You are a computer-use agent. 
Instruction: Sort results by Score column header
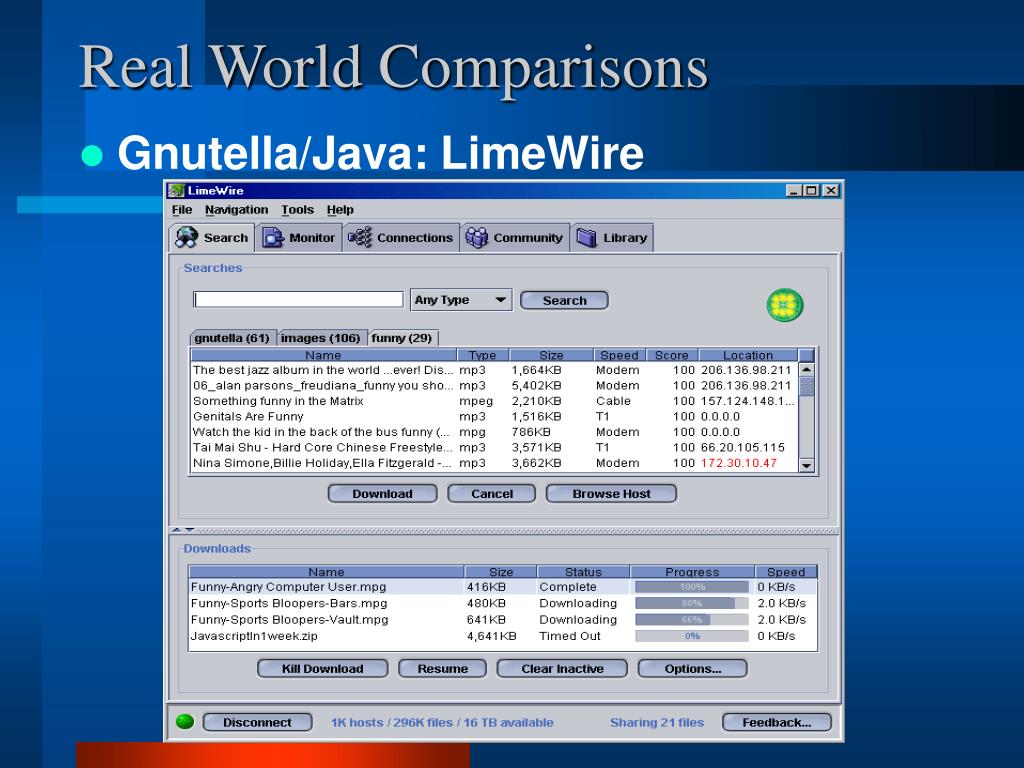coord(672,355)
